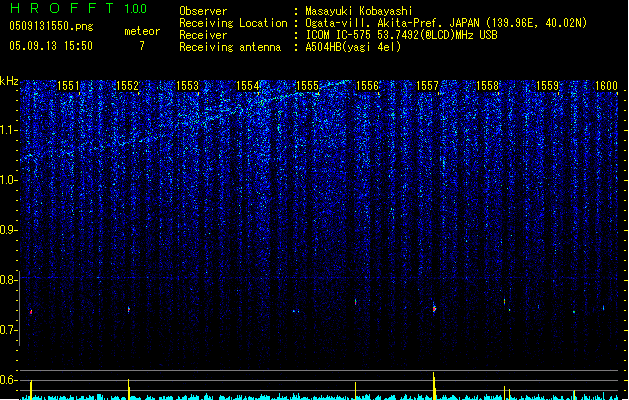This screenshot has height=400, width=629.
Task: Click the 1.1 kHz axis label
Action: click(x=8, y=130)
